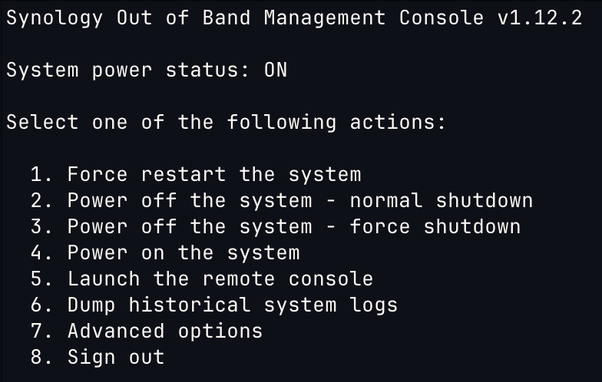Click the number 1 before Force restart
The height and width of the screenshot is (382, 602).
click(x=37, y=174)
